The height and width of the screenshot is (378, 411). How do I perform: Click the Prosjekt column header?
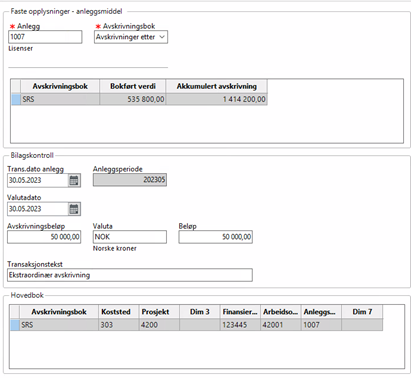pyautogui.click(x=159, y=312)
